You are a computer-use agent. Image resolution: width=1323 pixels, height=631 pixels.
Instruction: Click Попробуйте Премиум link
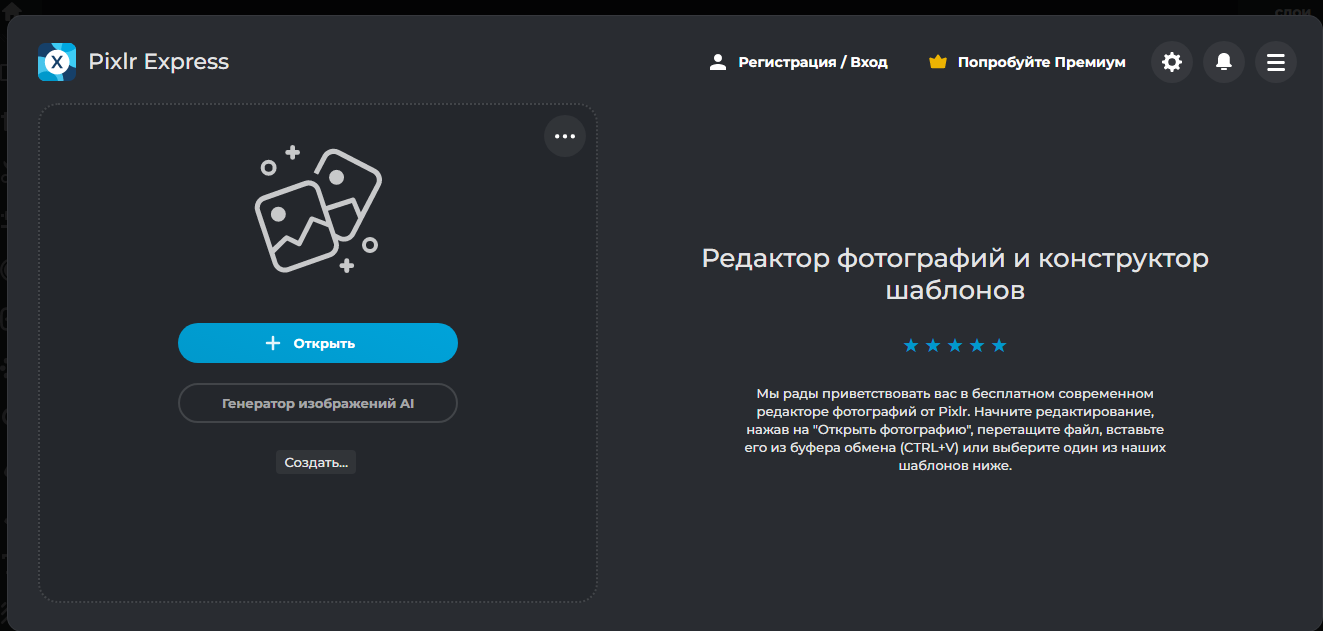(x=1041, y=62)
